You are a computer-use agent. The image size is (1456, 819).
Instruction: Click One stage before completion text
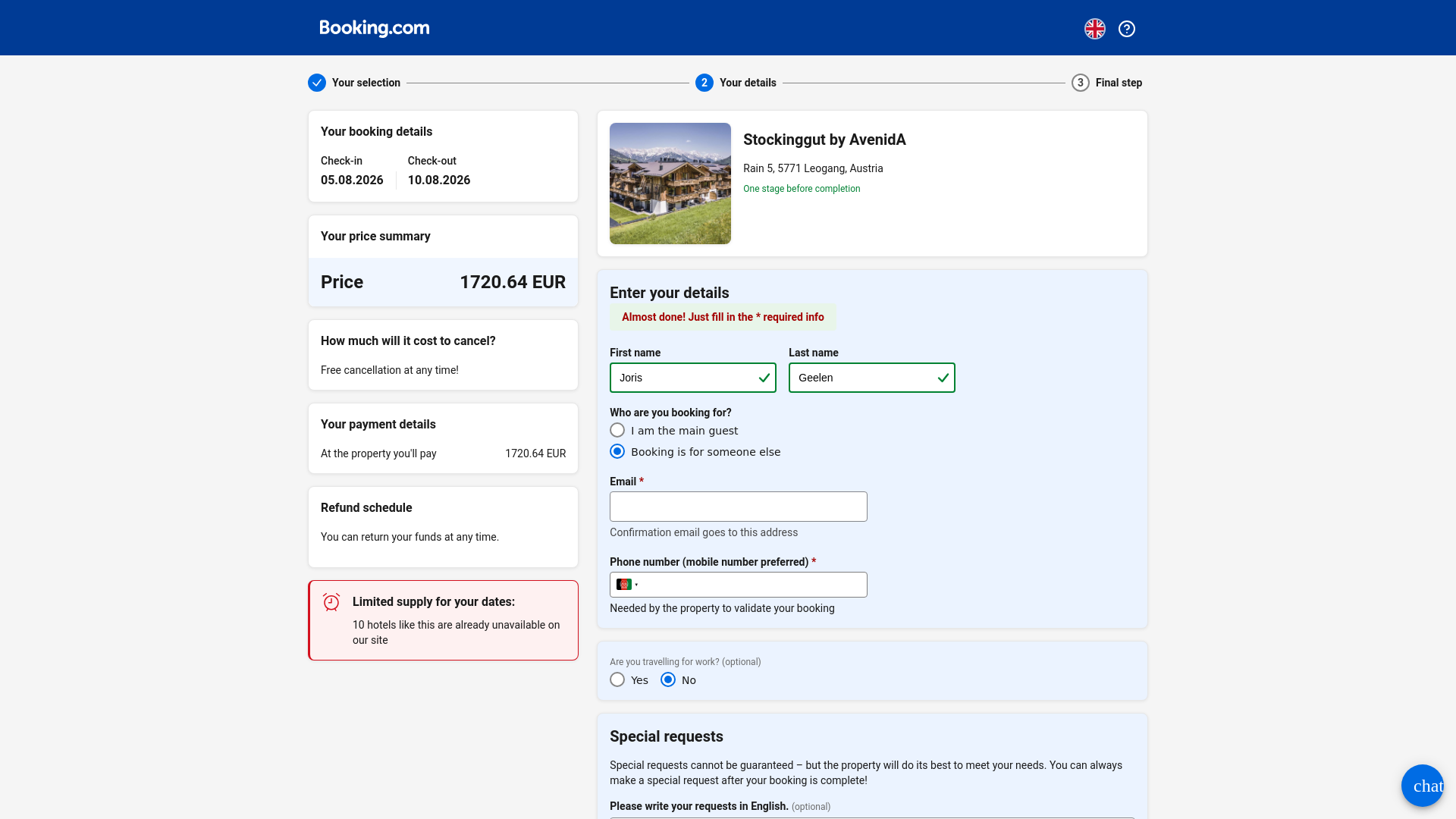802,189
